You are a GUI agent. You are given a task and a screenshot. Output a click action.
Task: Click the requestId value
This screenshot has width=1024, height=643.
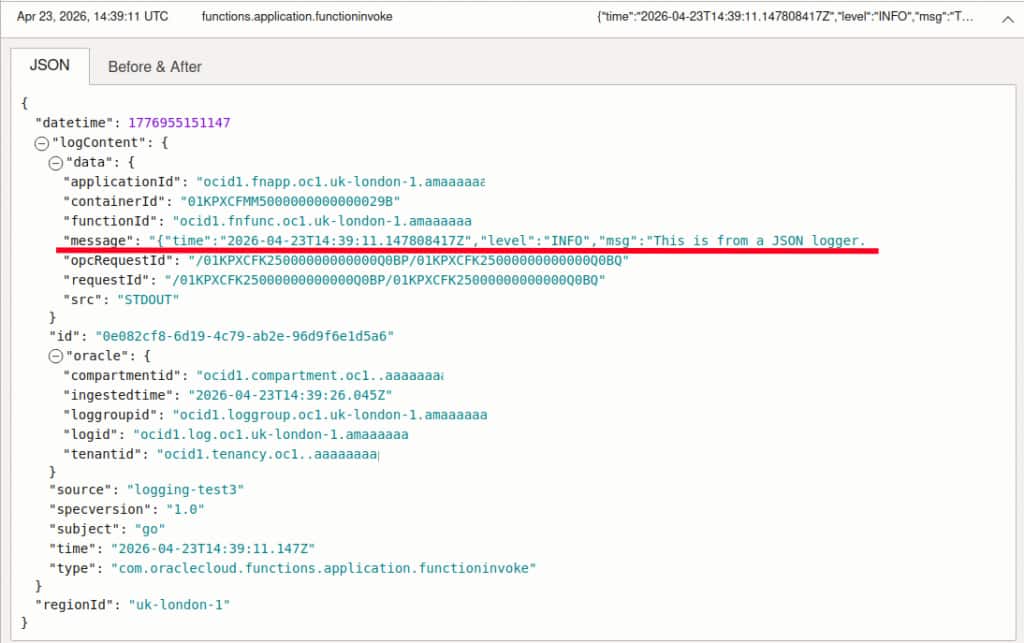click(385, 279)
